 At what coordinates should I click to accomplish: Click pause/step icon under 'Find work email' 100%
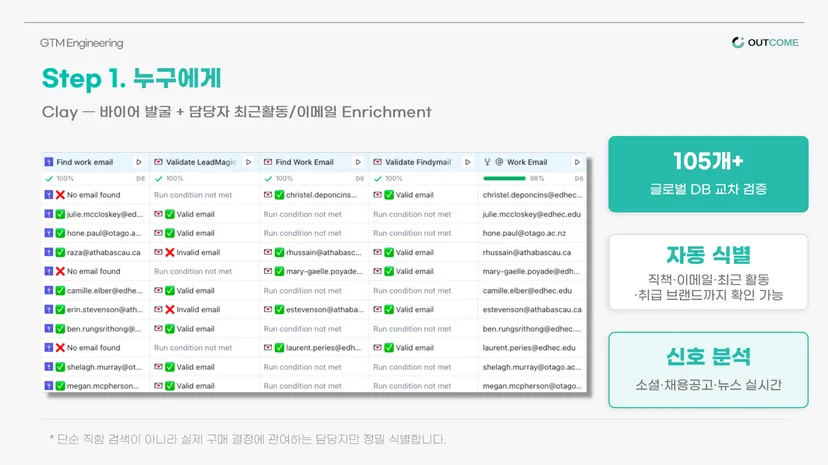140,178
